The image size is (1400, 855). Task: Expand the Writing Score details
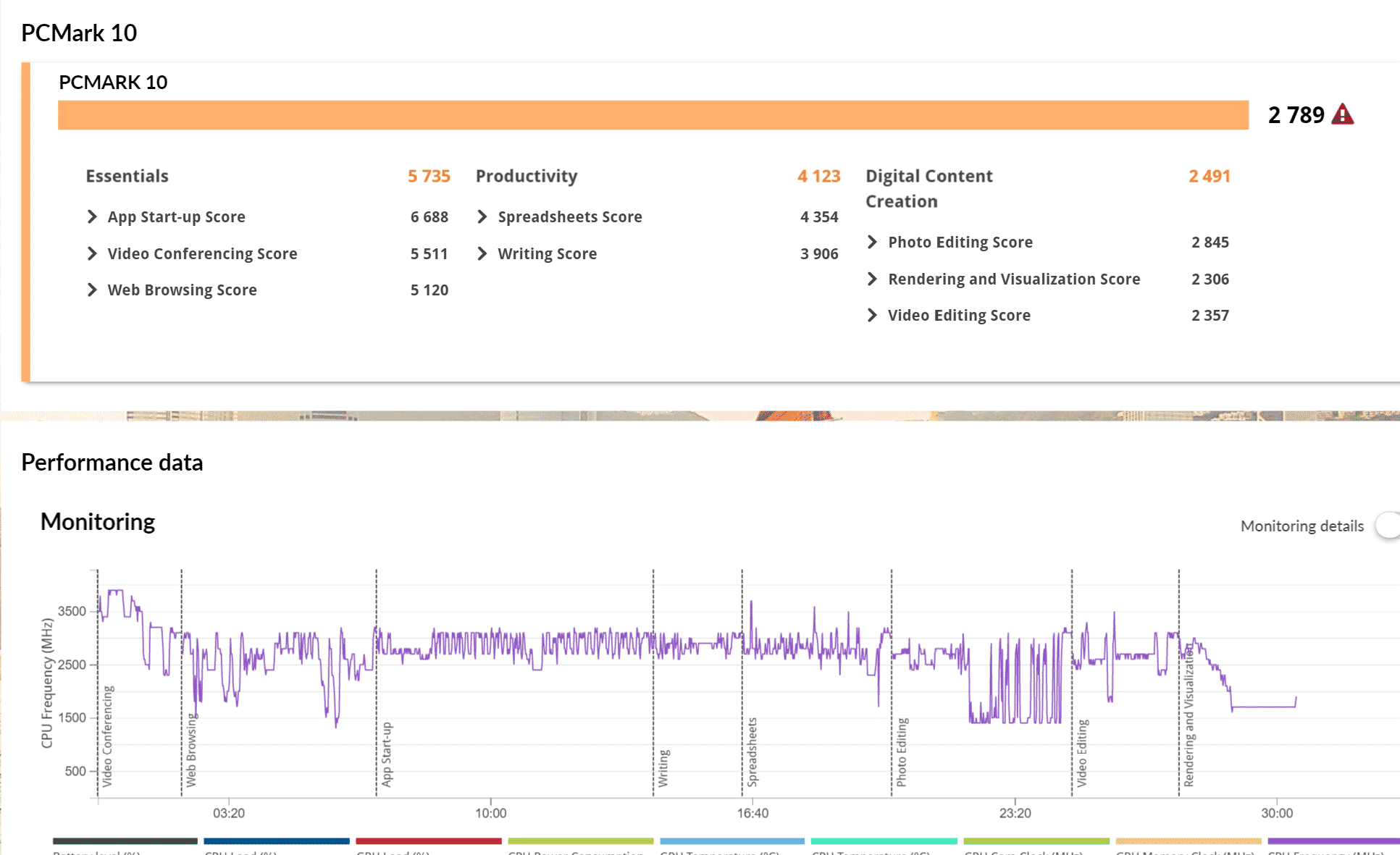point(482,253)
